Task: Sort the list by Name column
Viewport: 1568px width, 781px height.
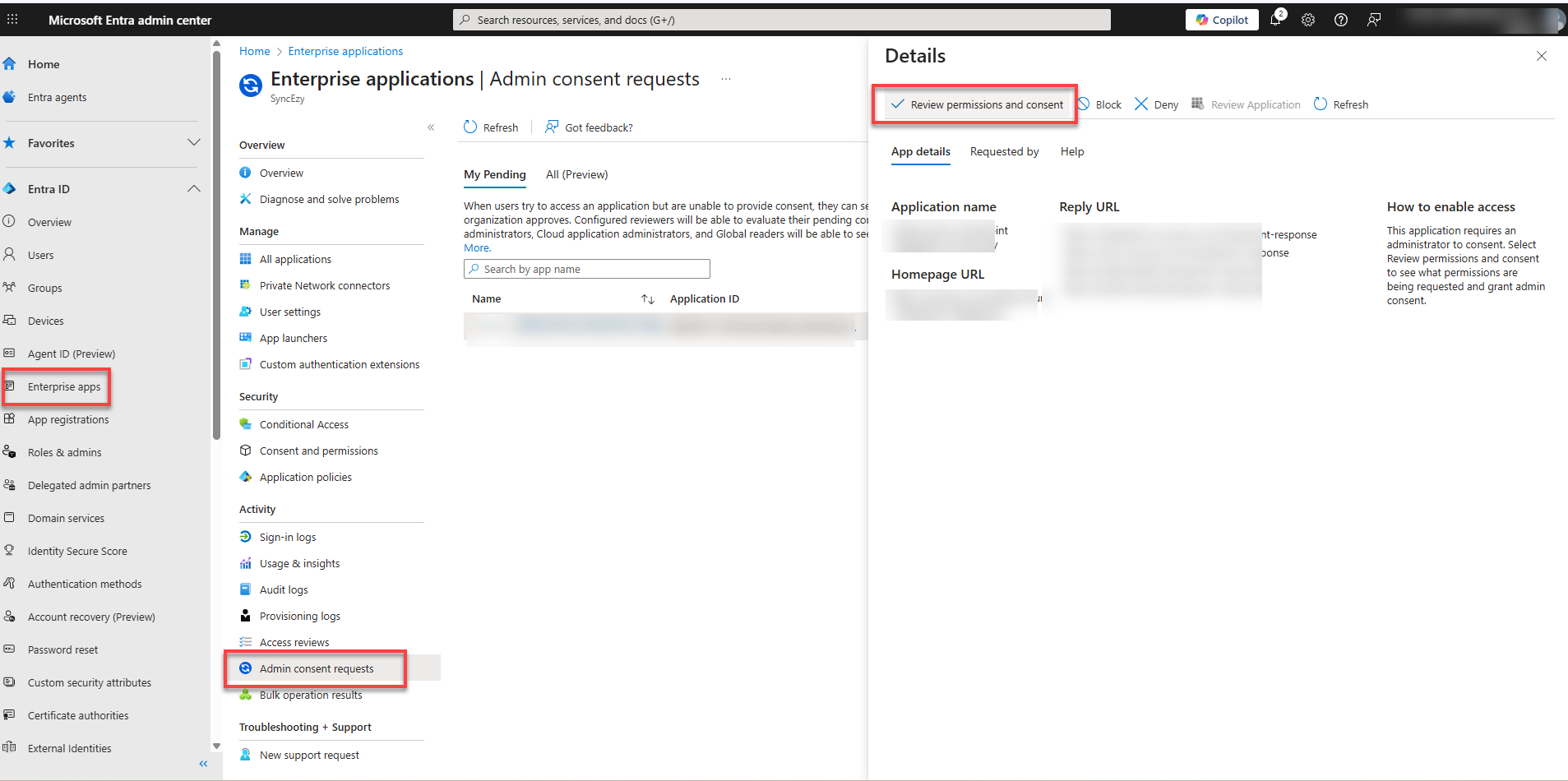Action: [648, 299]
